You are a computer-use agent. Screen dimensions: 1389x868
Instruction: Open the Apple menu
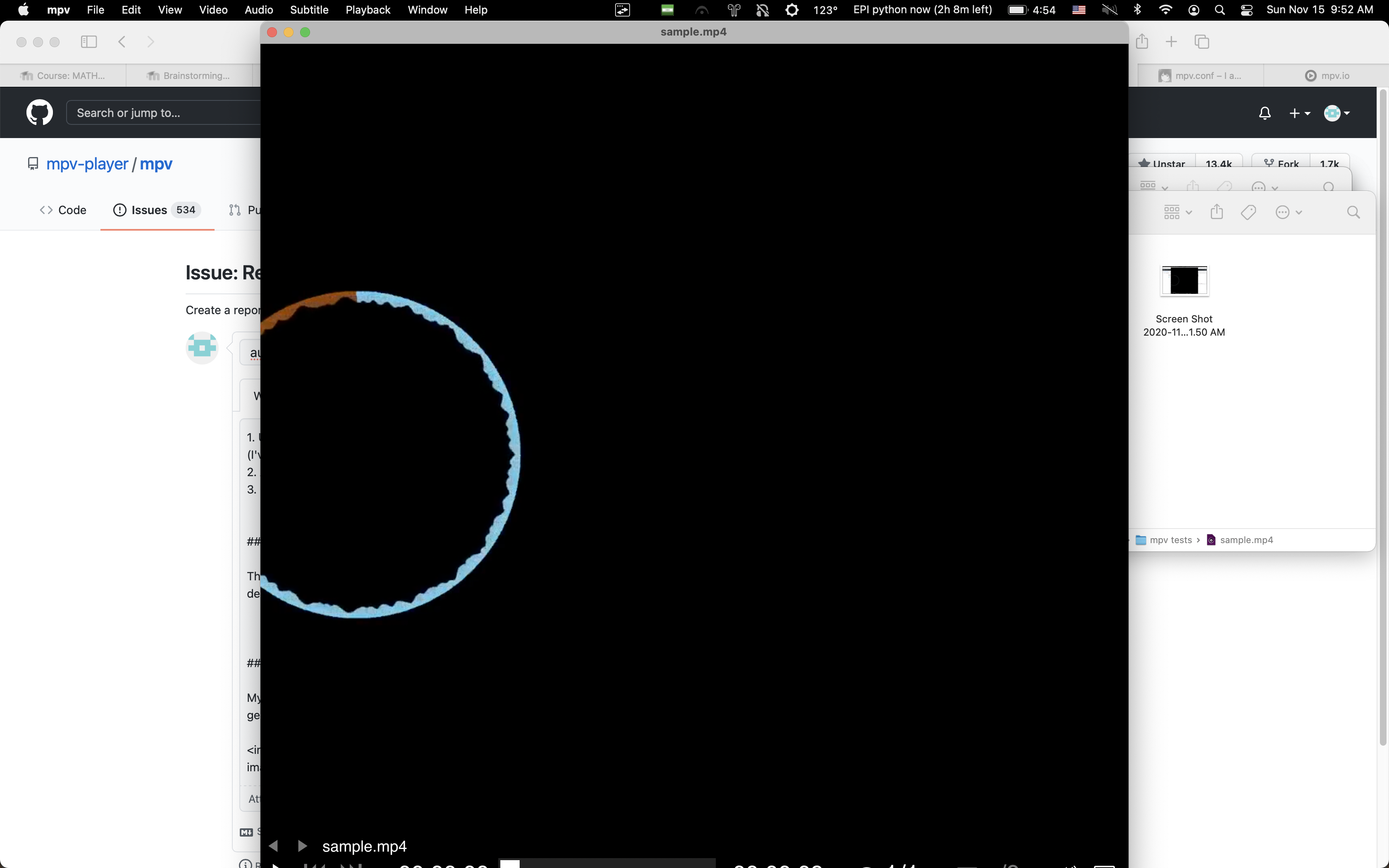pyautogui.click(x=24, y=10)
